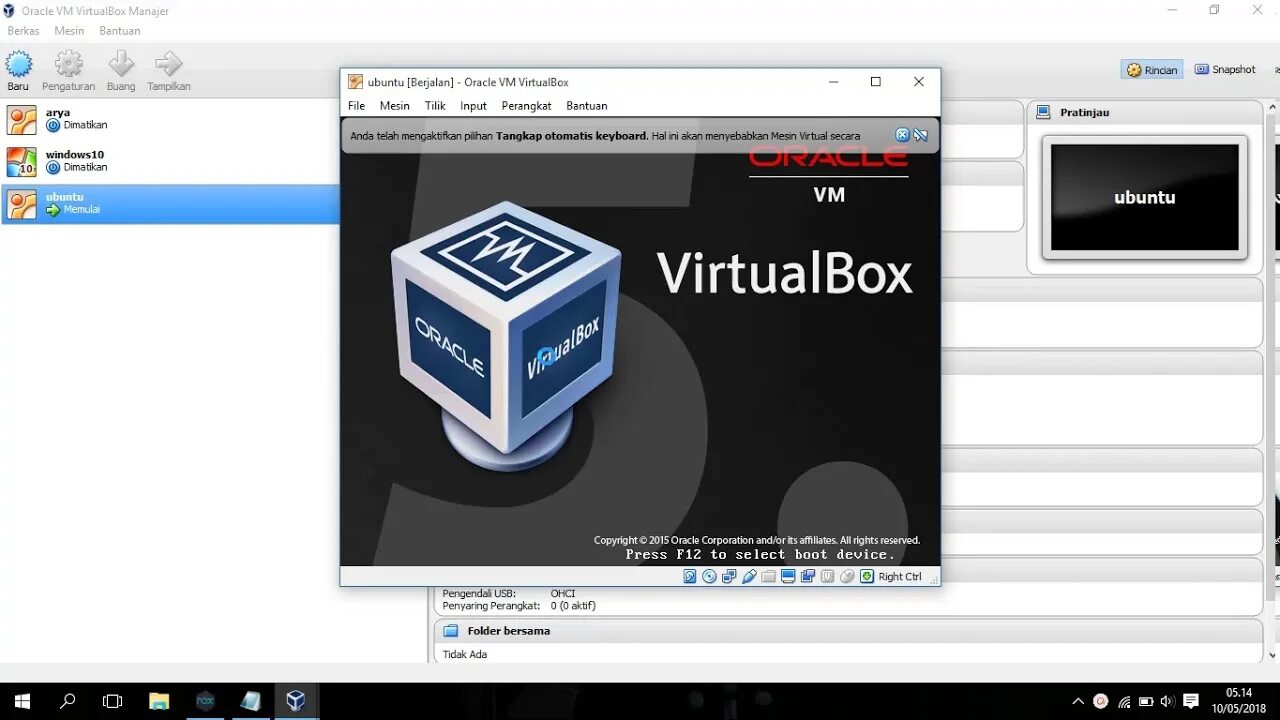Open Nox app from the taskbar
Screen dimensions: 1280x720
coord(205,701)
